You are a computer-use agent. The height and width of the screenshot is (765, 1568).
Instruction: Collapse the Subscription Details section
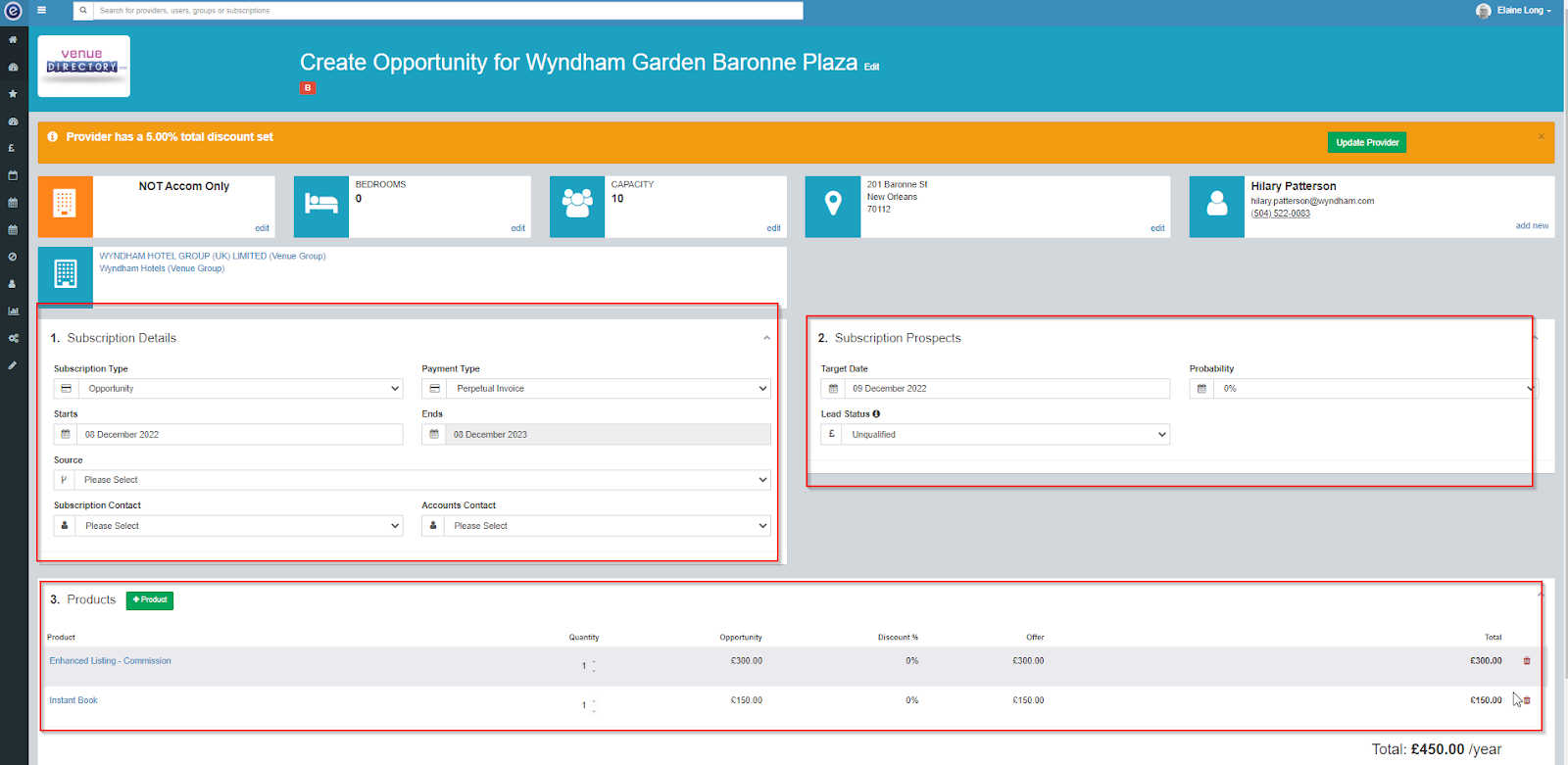tap(766, 338)
